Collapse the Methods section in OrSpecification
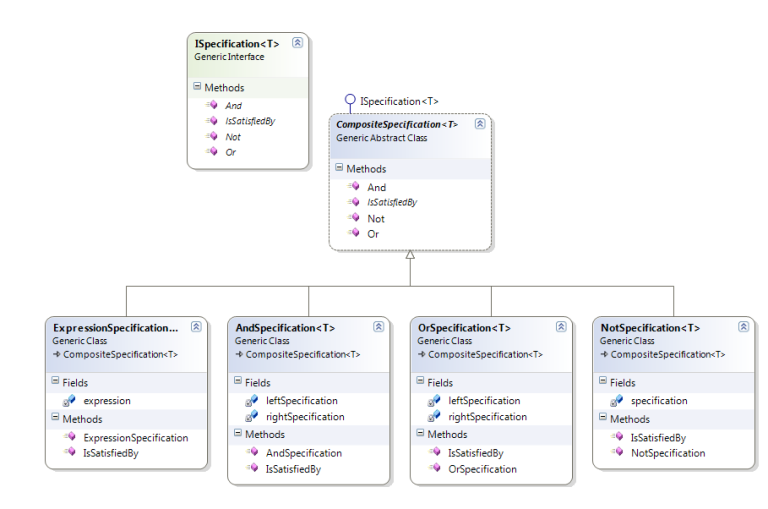 pyautogui.click(x=421, y=435)
